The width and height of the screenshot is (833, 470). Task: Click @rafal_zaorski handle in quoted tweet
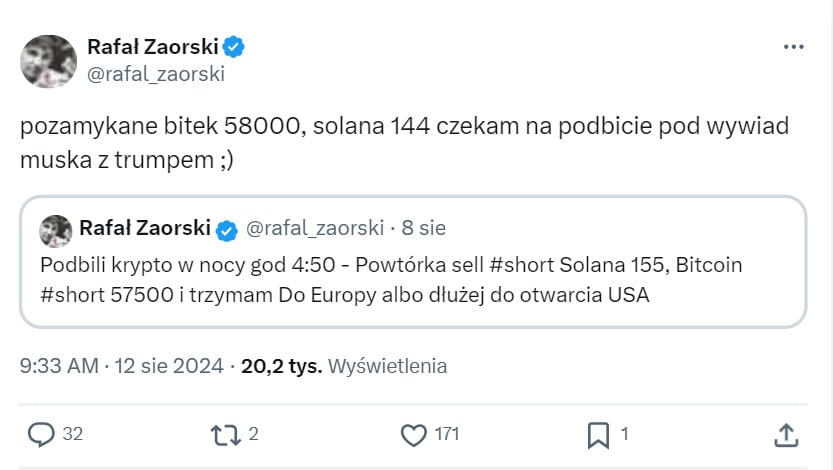coord(315,229)
